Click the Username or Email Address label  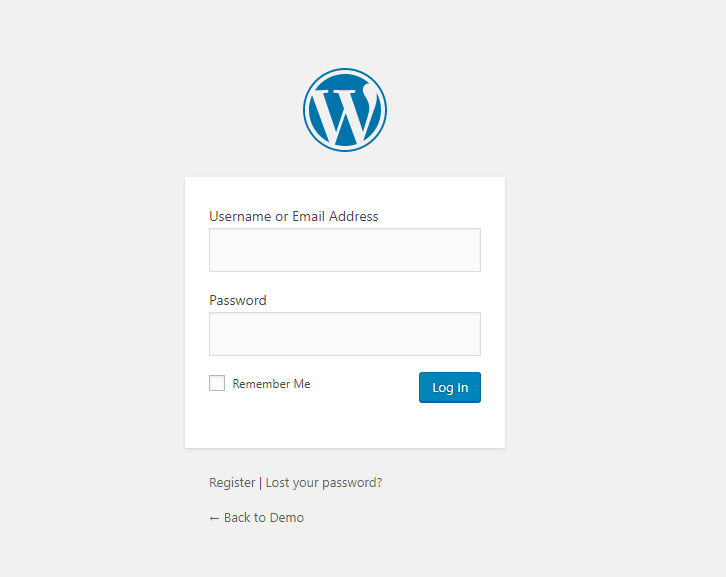293,216
